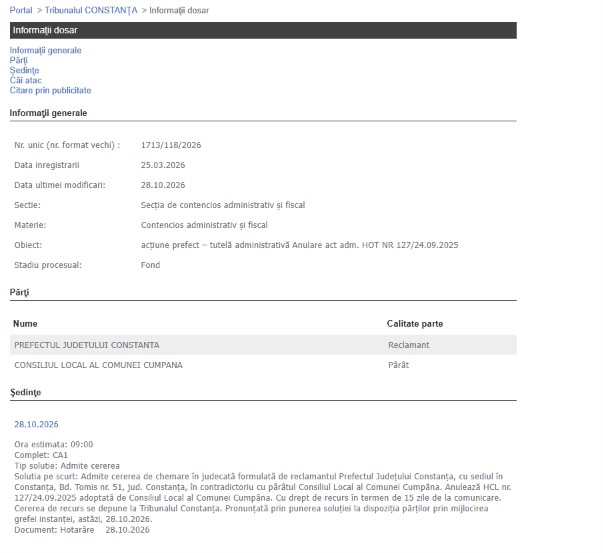Viewport: 603px width, 553px height.
Task: Open the Căi atac link
Action: point(25,80)
